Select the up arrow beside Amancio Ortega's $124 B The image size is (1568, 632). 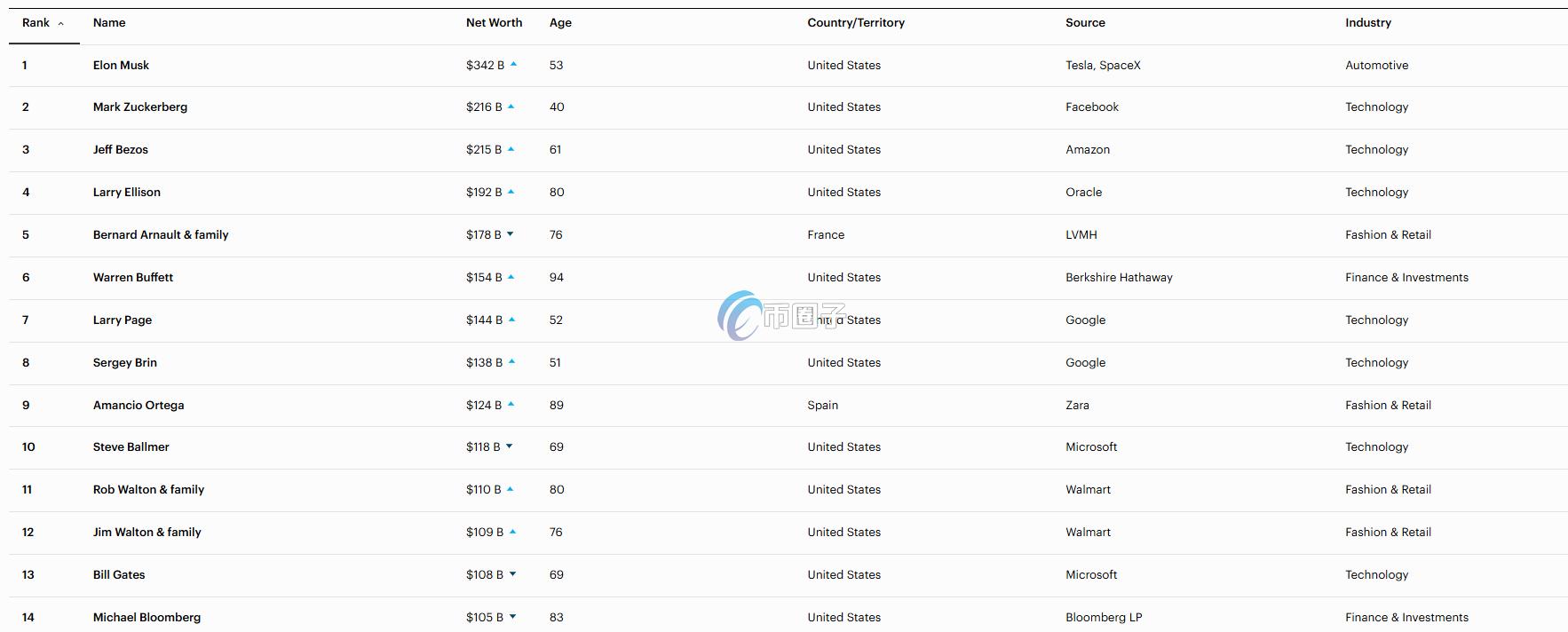point(511,405)
